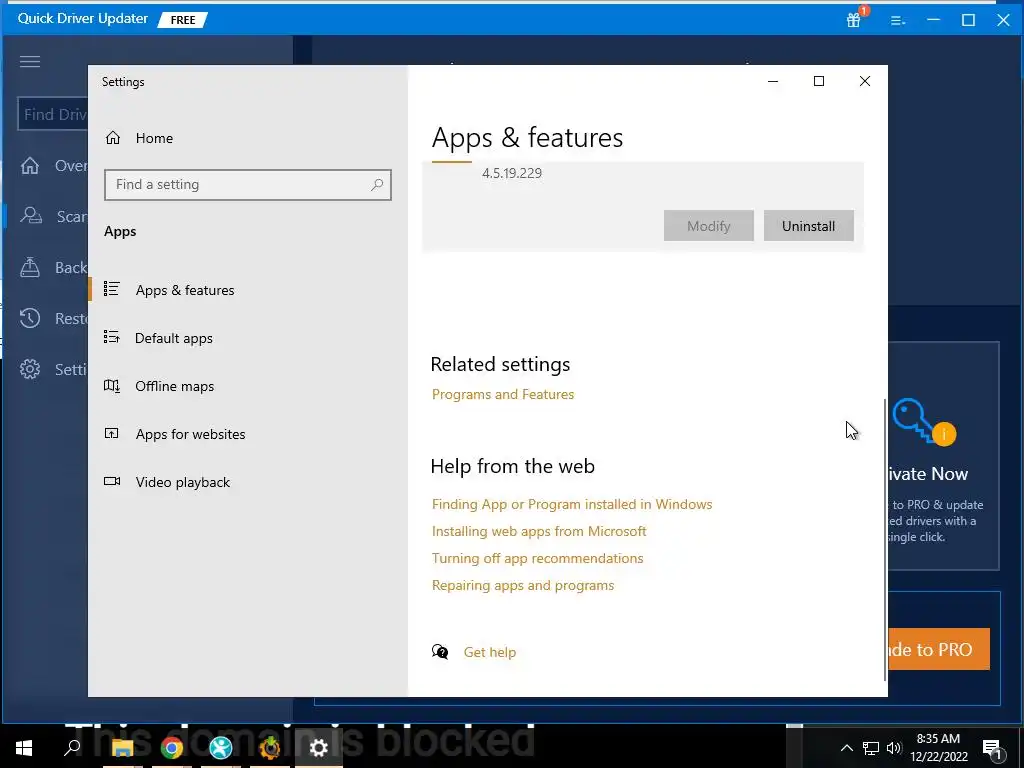Open Finding App or Program installed link
1024x768 pixels.
(x=572, y=504)
